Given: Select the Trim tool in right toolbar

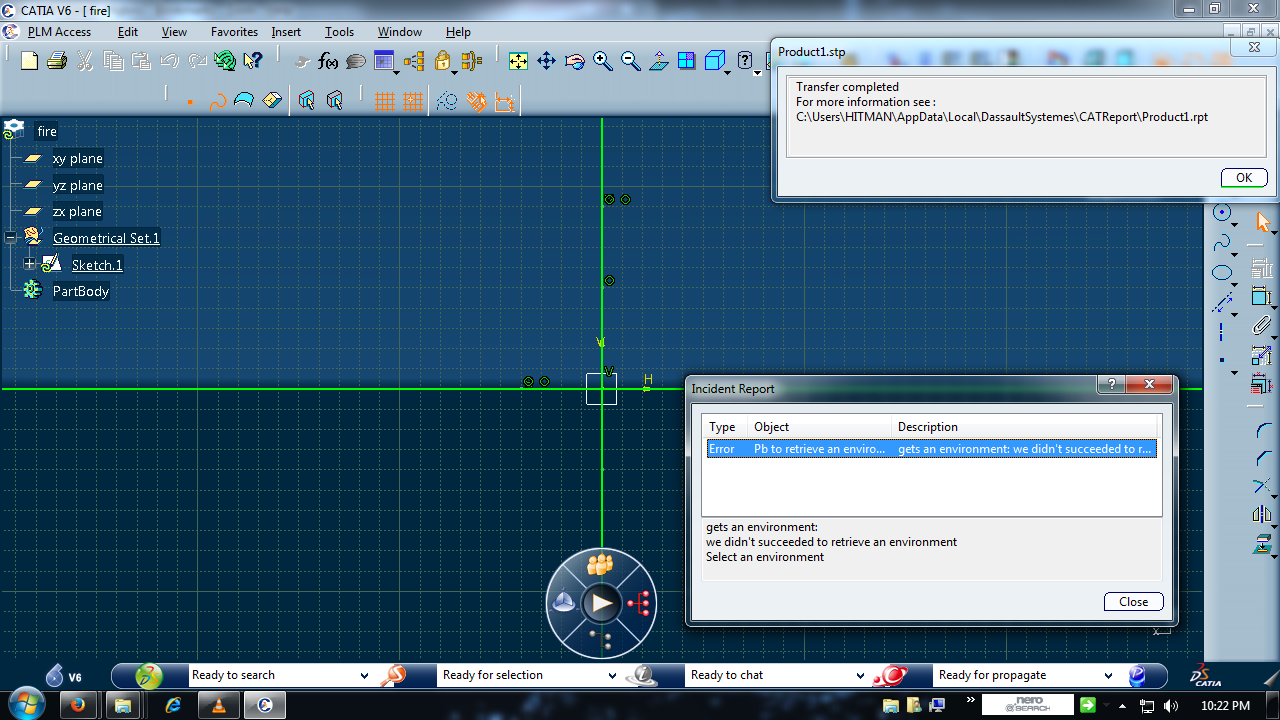Looking at the screenshot, I should point(1263,487).
